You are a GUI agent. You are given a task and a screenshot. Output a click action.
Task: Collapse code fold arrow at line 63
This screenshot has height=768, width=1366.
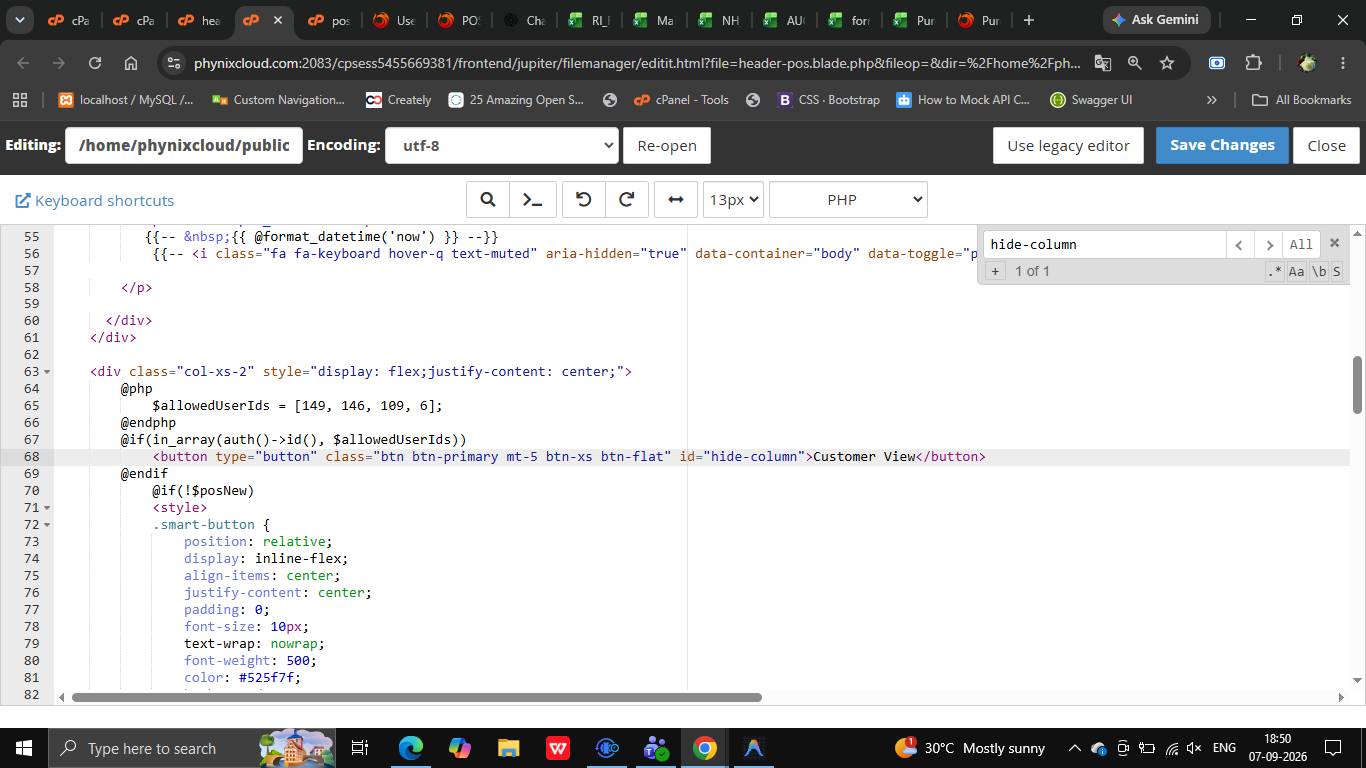[47, 372]
